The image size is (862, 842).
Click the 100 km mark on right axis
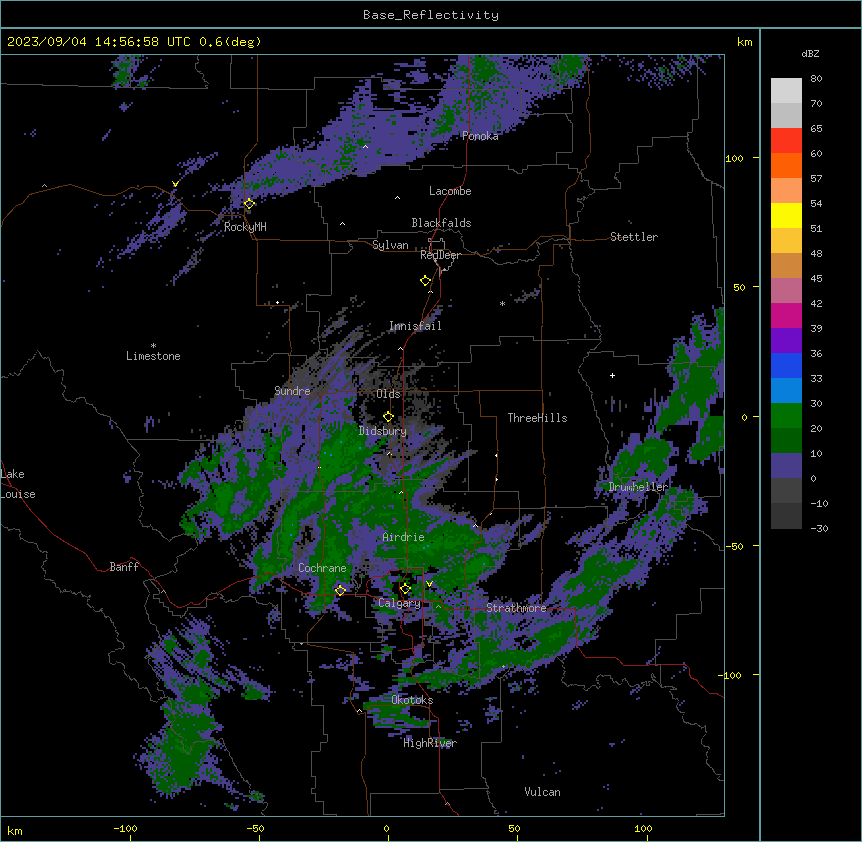tap(734, 158)
